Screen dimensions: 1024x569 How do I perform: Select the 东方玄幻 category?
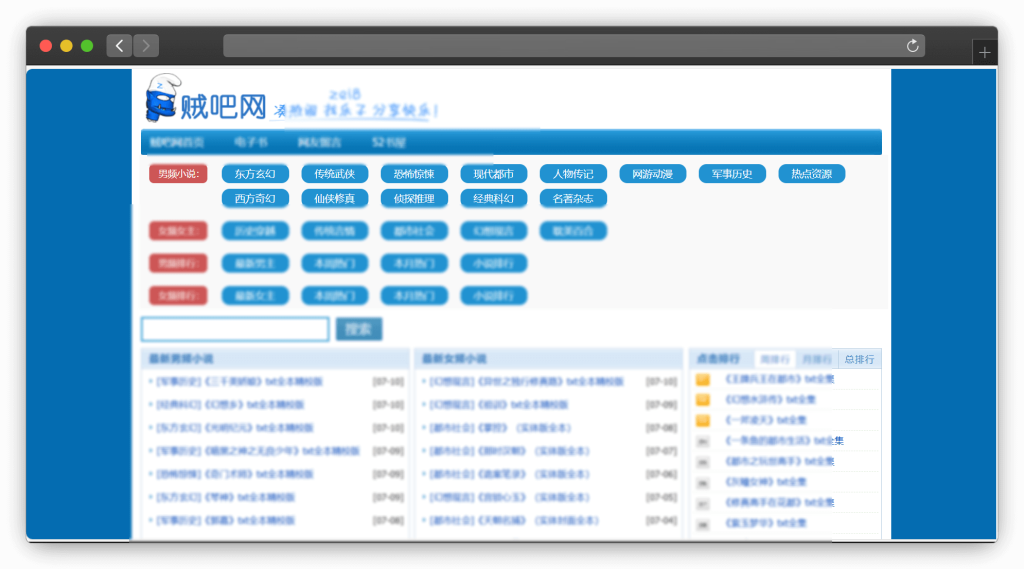point(255,174)
